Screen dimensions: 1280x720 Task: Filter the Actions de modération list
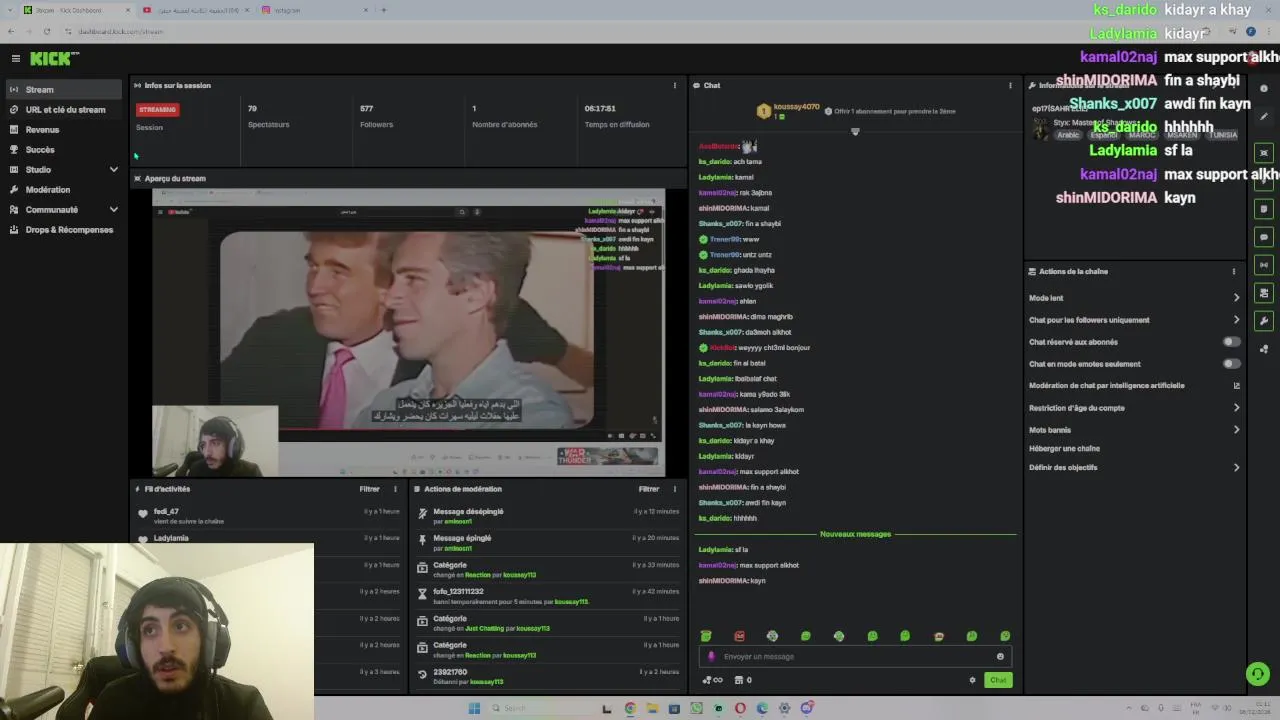[649, 490]
